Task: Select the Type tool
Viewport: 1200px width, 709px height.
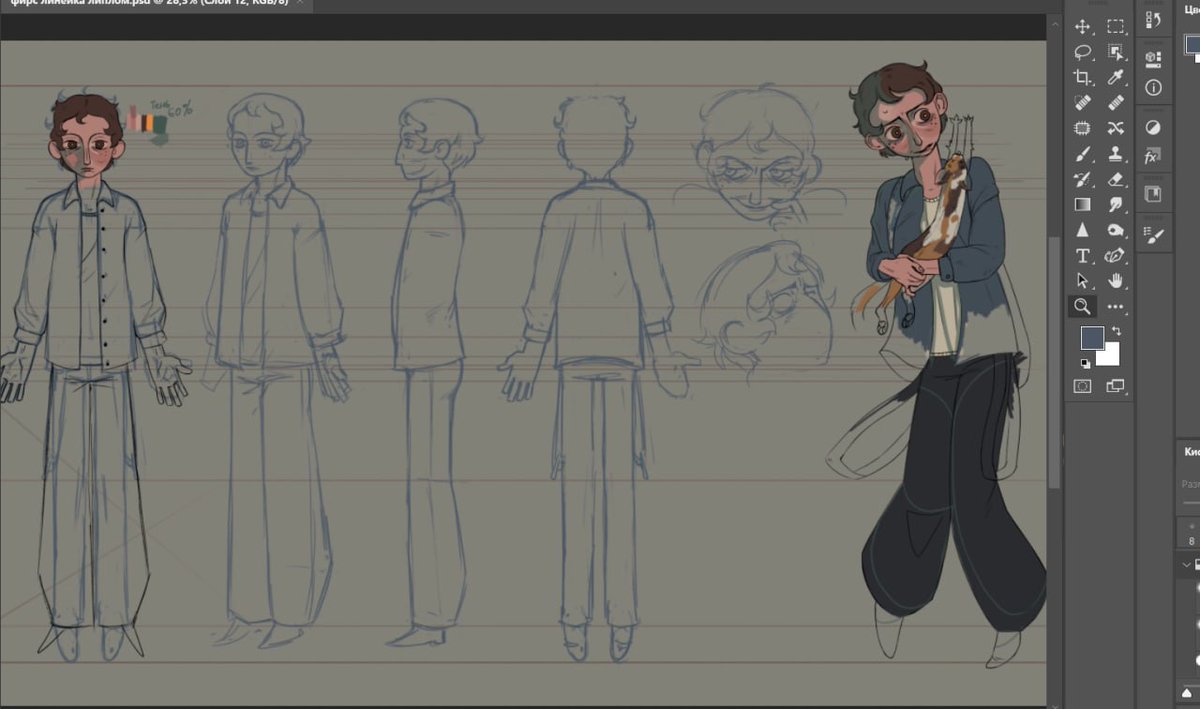Action: (1082, 256)
